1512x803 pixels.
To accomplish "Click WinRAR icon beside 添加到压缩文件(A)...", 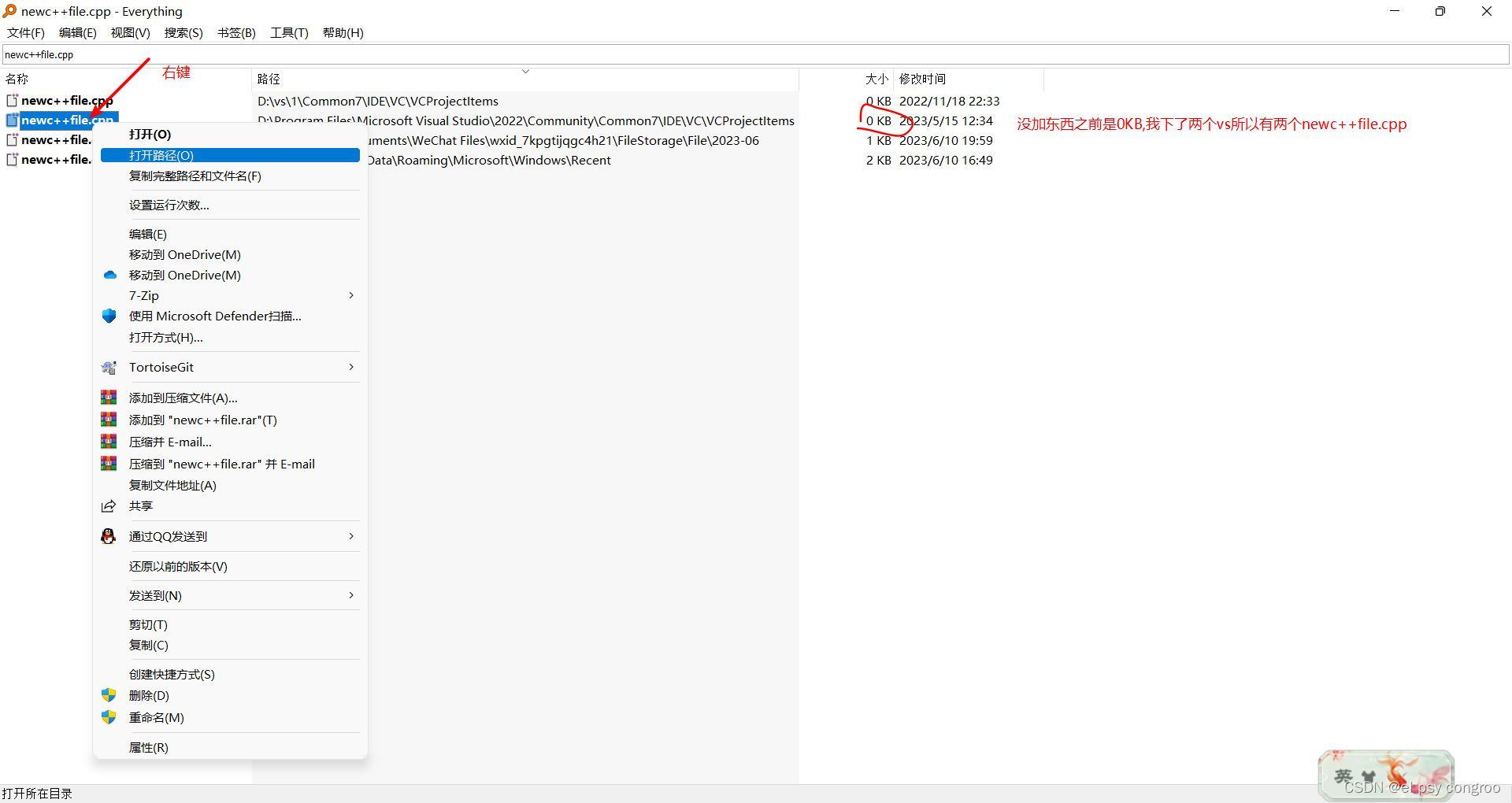I will pos(109,398).
